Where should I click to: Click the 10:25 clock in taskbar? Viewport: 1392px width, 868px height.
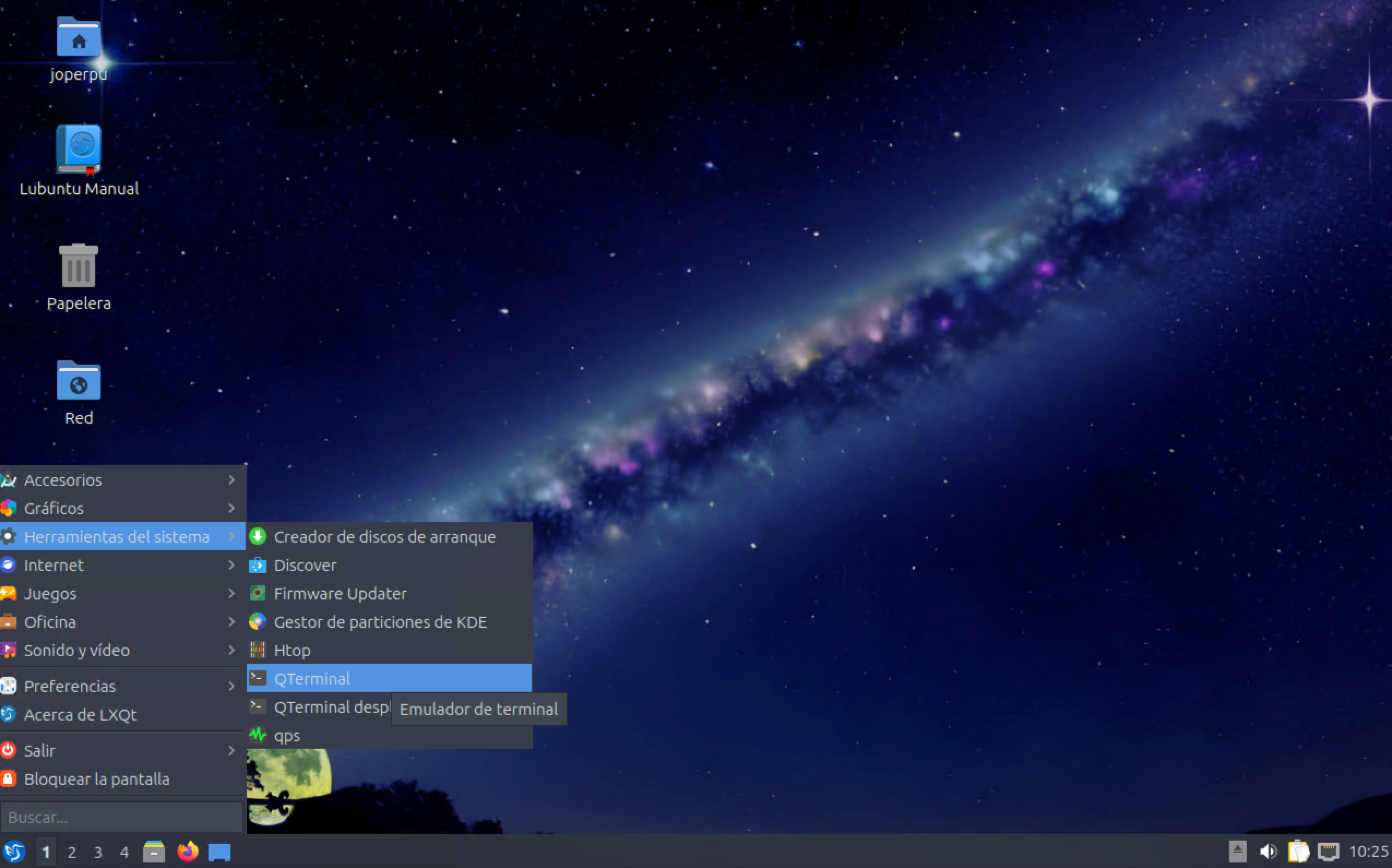[1369, 852]
